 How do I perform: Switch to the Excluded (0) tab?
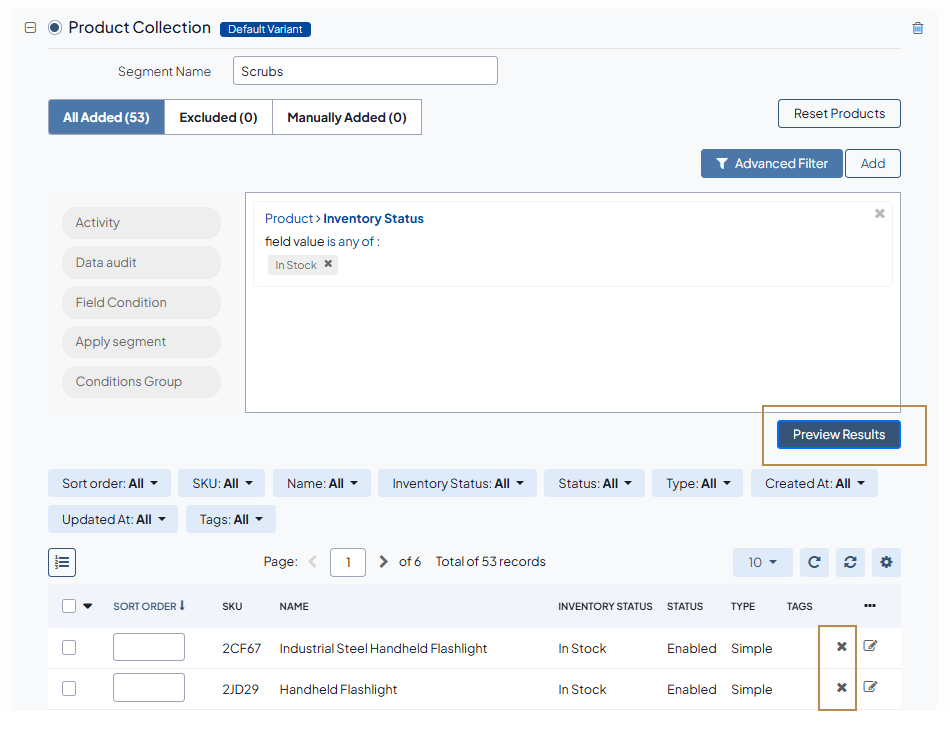click(x=218, y=117)
